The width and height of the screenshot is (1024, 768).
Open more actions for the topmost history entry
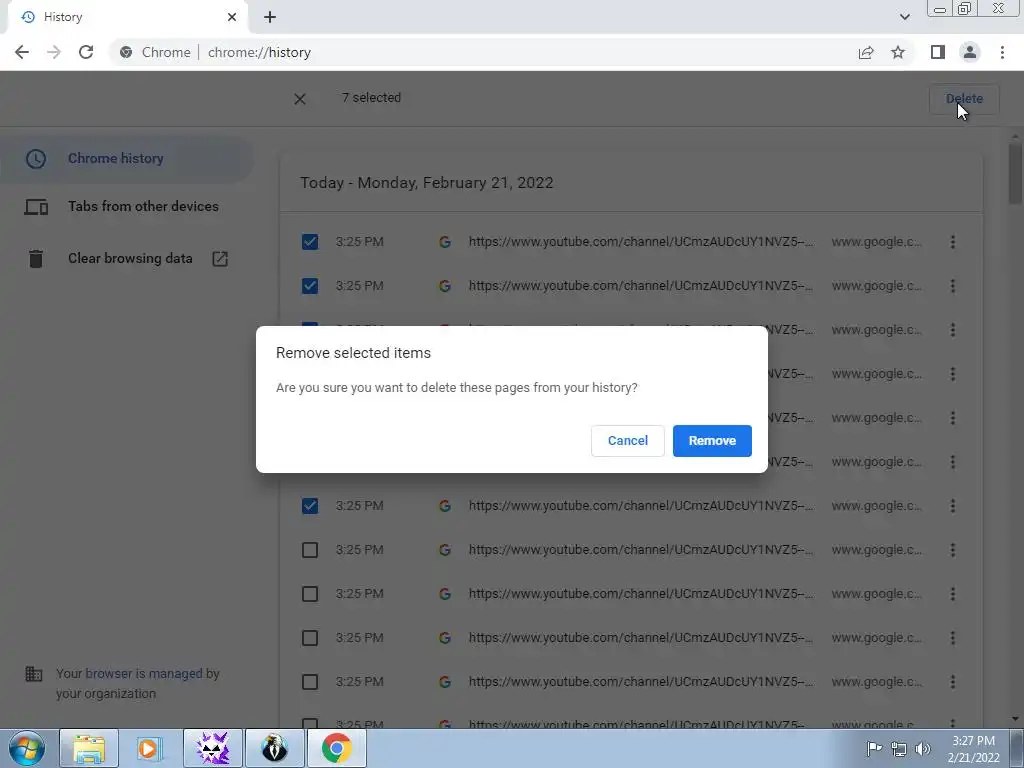pos(953,242)
